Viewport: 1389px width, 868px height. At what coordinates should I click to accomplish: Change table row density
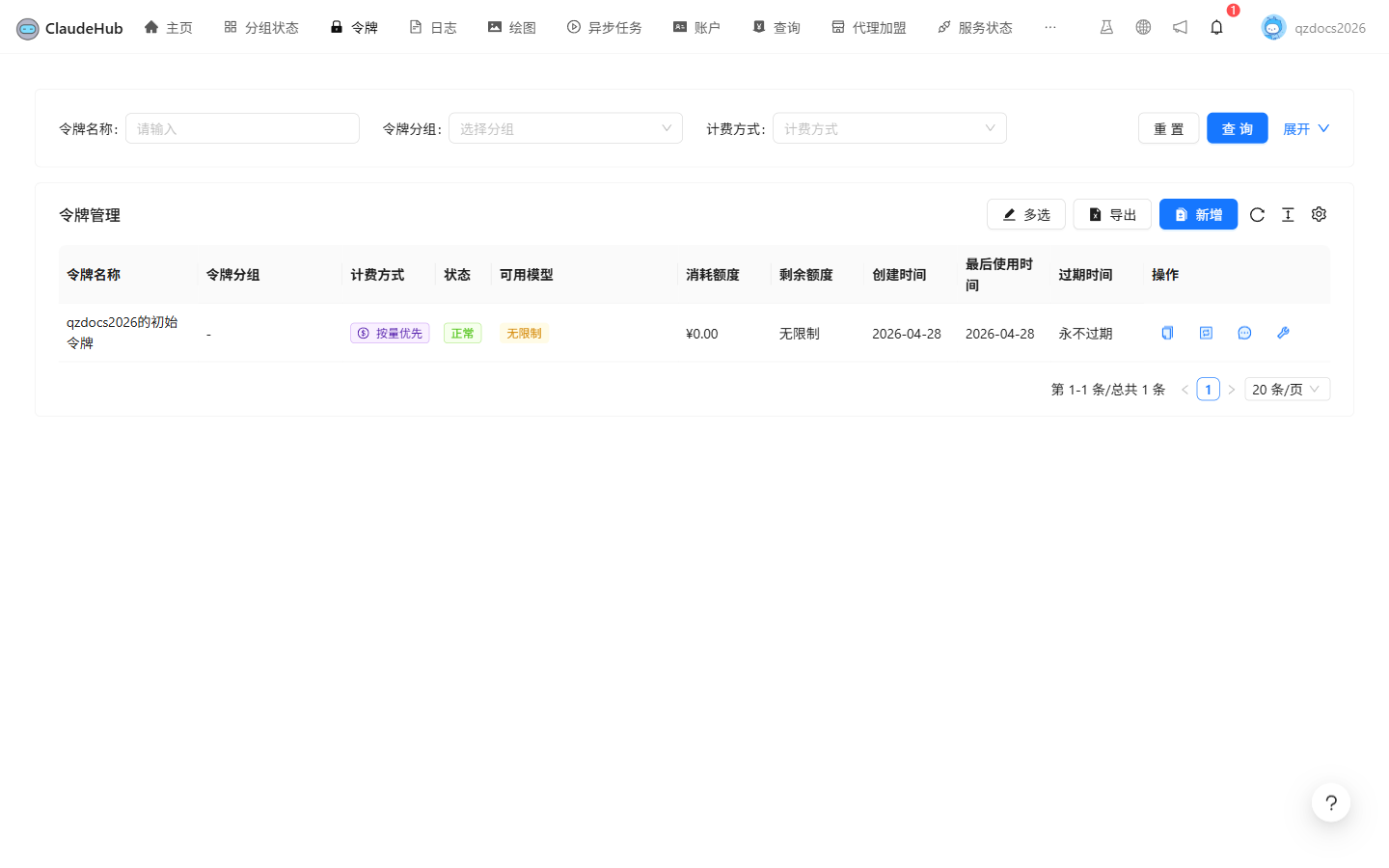point(1288,215)
